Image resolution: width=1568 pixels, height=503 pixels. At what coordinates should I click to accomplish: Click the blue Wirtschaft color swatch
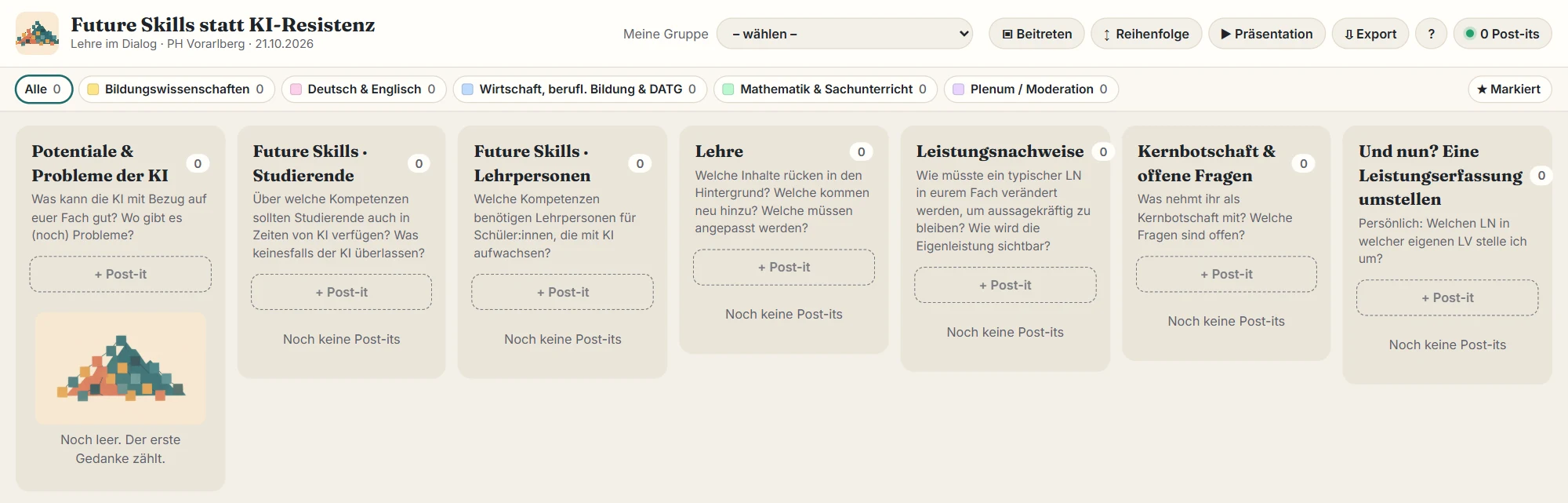click(x=468, y=89)
